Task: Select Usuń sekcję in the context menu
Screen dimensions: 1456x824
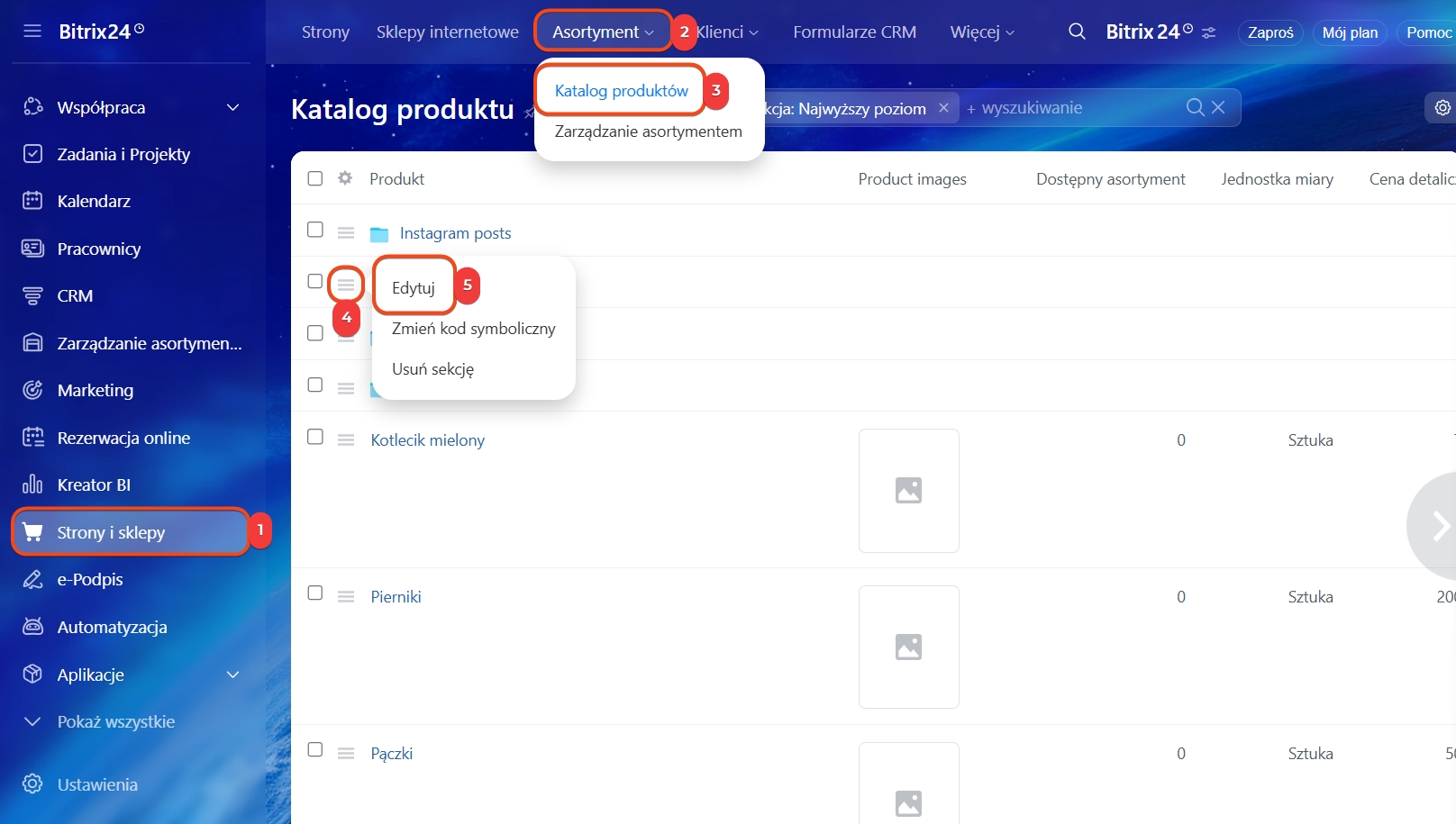Action: point(432,369)
